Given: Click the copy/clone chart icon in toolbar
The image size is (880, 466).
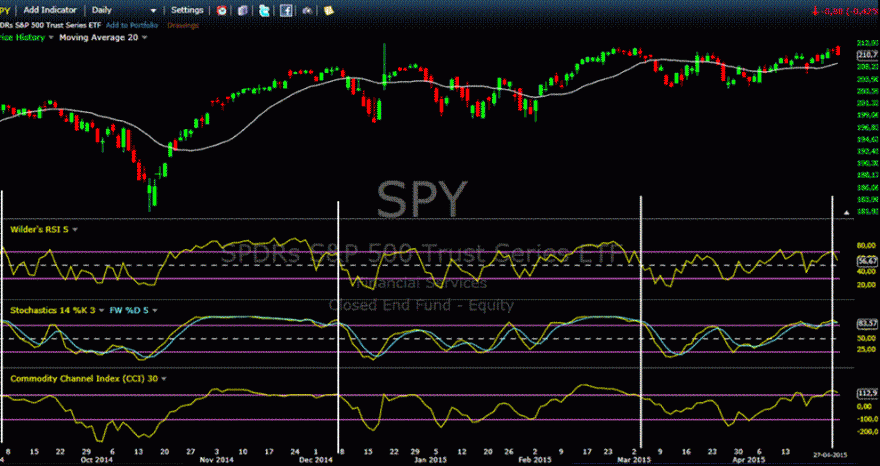Looking at the screenshot, I should pyautogui.click(x=242, y=10).
